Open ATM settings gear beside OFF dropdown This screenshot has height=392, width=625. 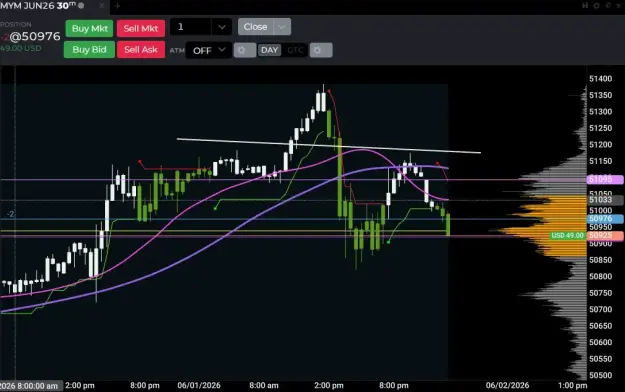(244, 50)
